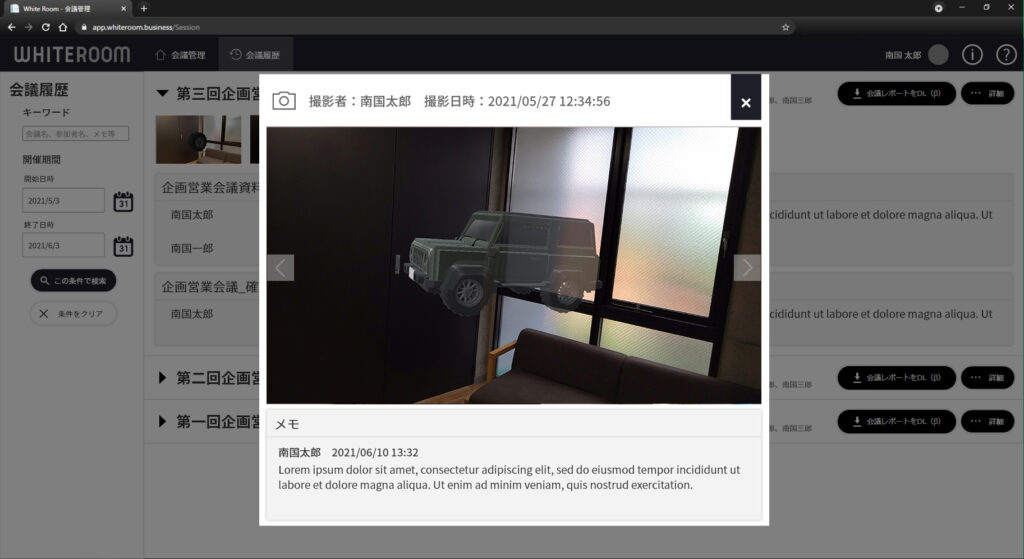Click memo author line 南国太郎 2021/06/10 13:32
This screenshot has width=1024, height=559.
click(348, 453)
